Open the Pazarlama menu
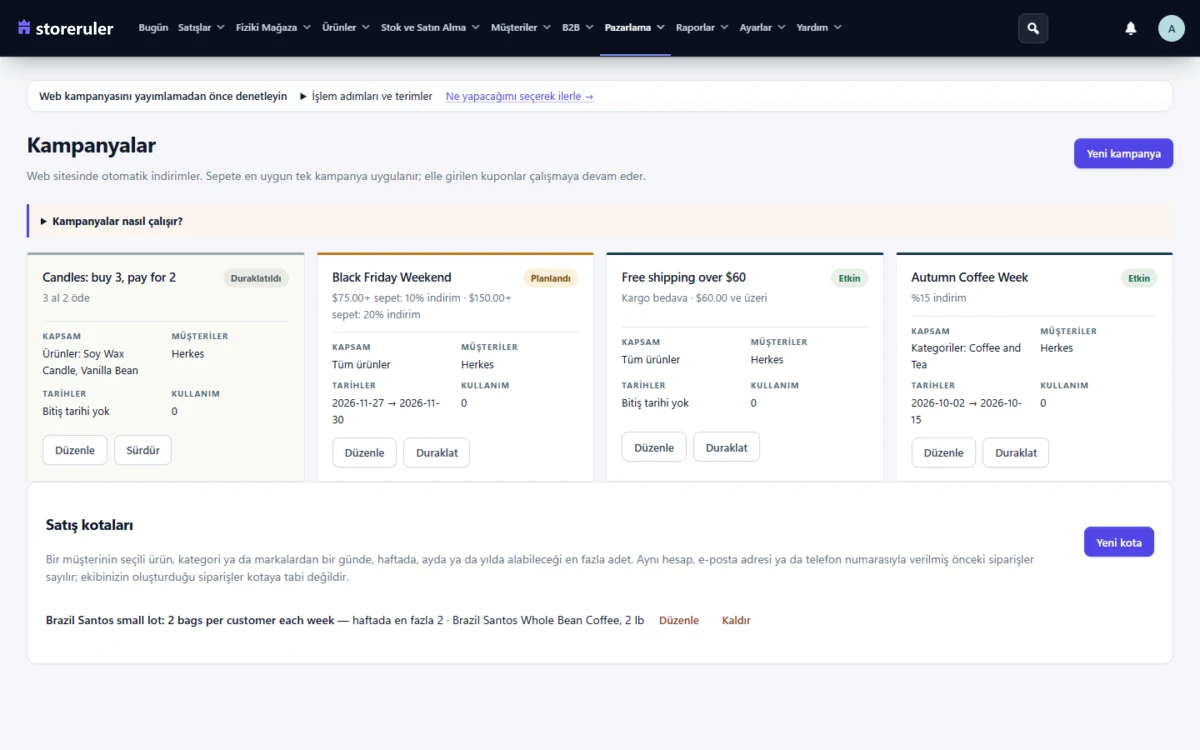 point(635,28)
